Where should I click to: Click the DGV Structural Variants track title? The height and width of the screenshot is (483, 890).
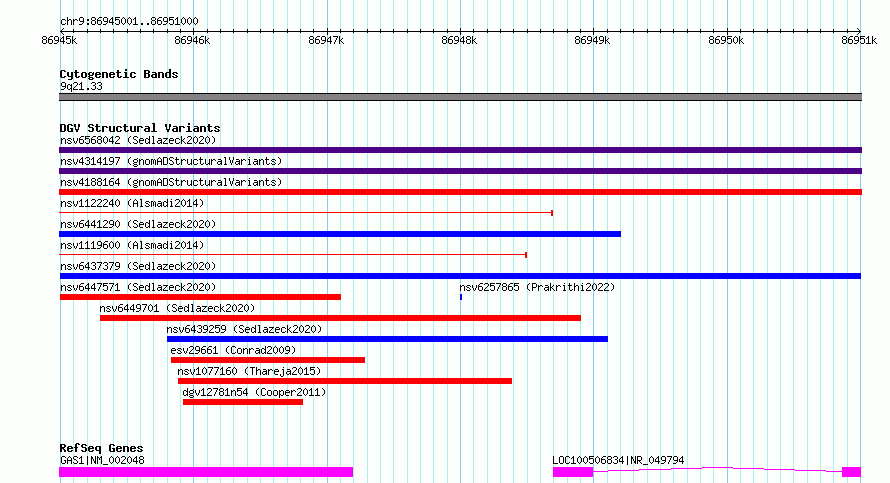pyautogui.click(x=140, y=128)
